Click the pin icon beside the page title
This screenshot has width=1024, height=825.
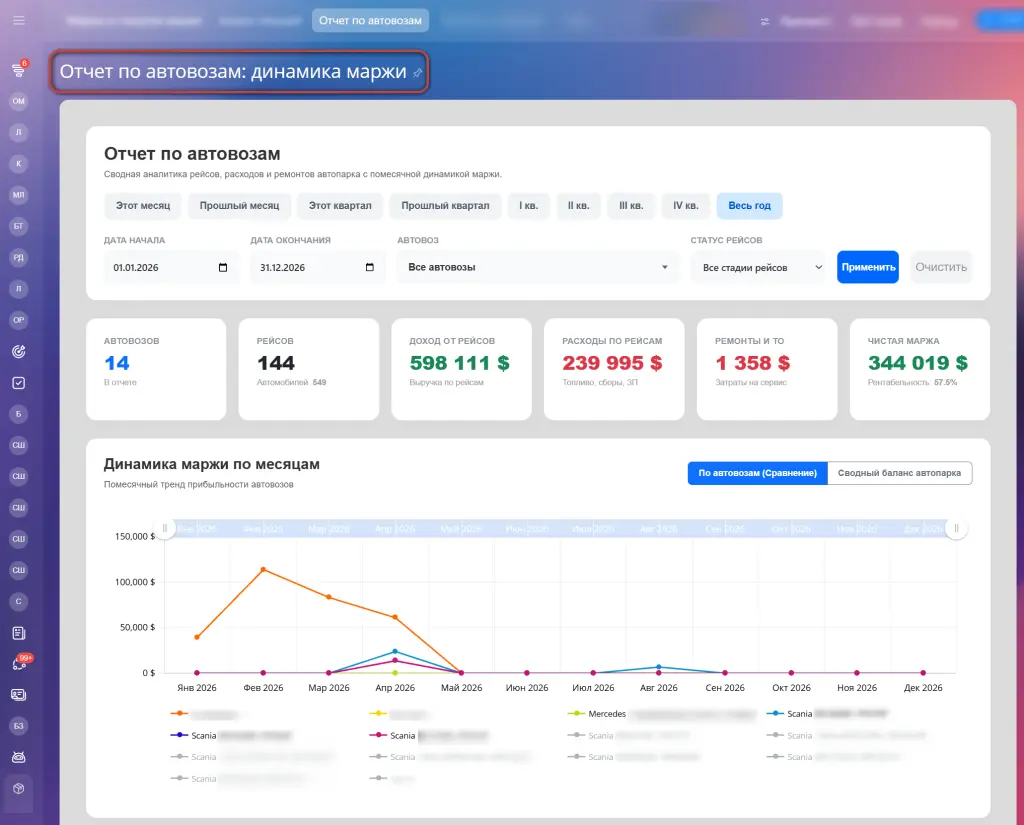417,73
